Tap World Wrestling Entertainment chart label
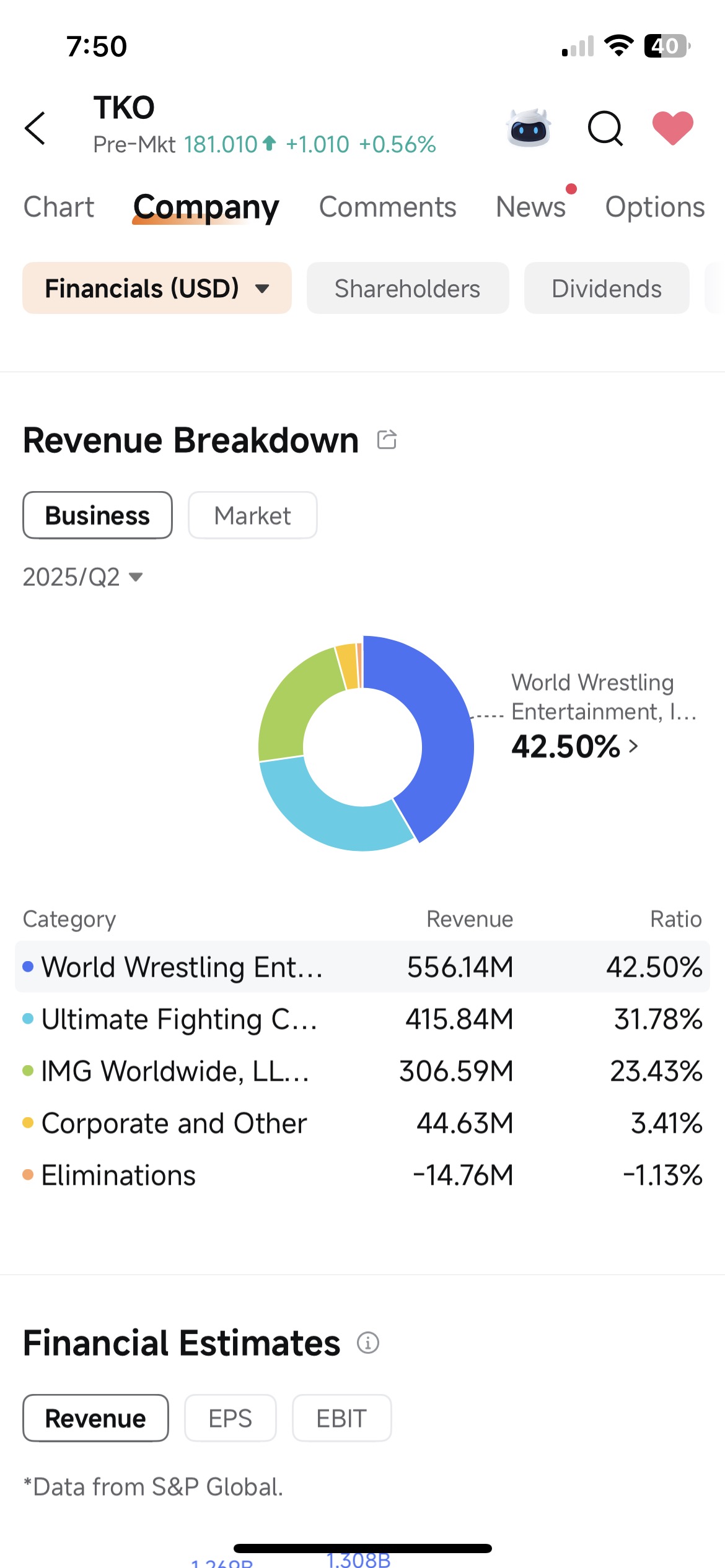The height and width of the screenshot is (1568, 725). pos(604,697)
